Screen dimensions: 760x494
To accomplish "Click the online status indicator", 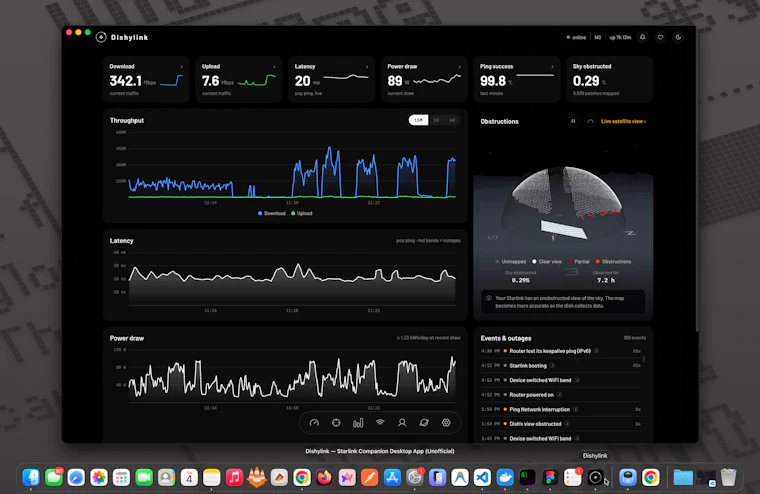I will [x=576, y=37].
